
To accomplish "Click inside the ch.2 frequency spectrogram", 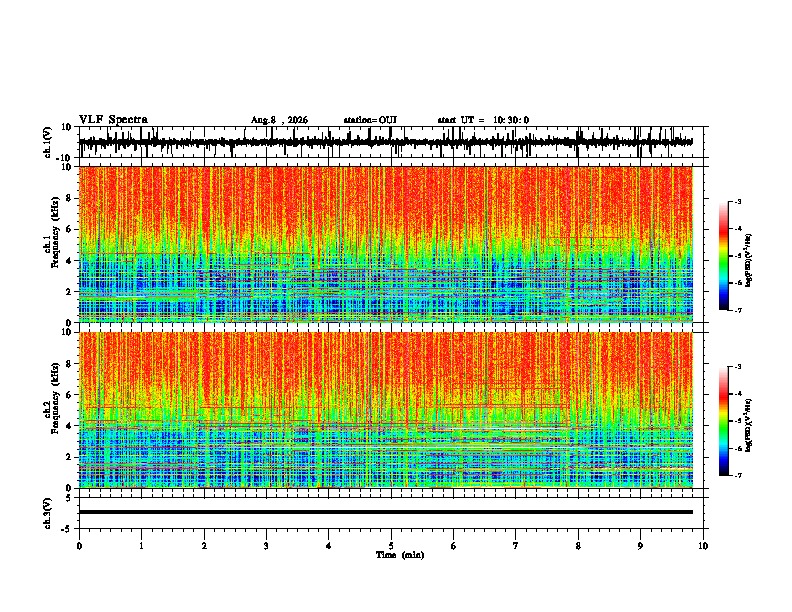I will click(x=386, y=410).
